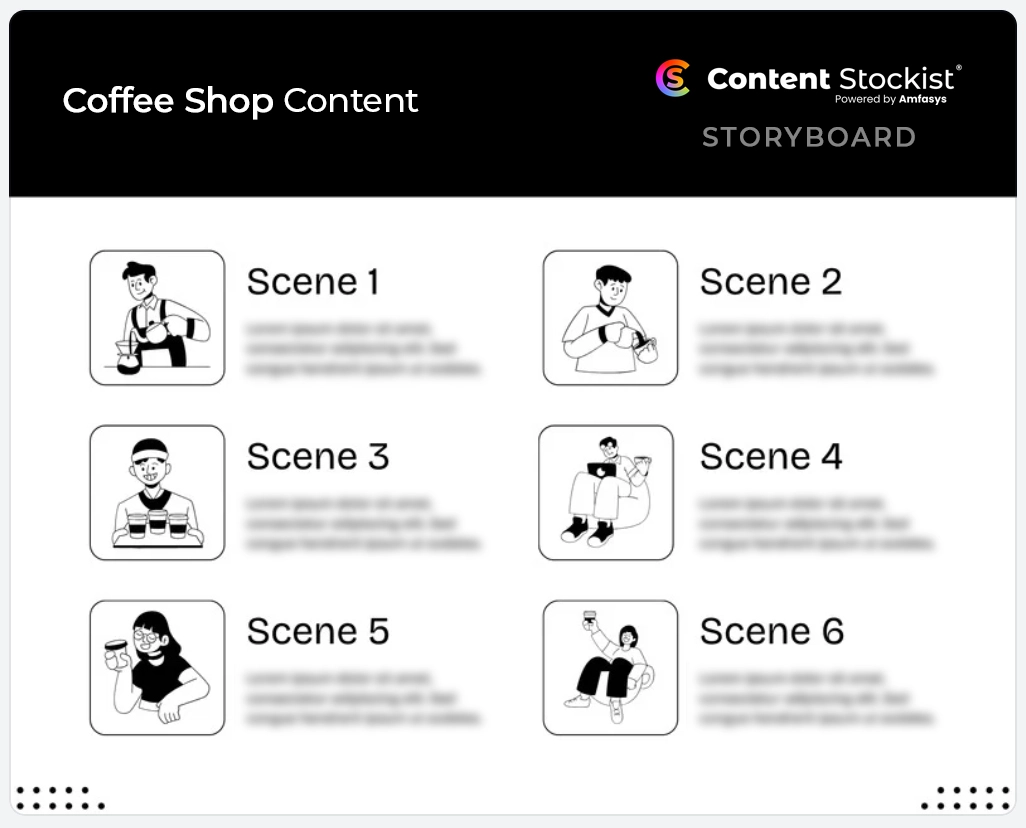Select the Scene 5 woman holding cup illustration

pyautogui.click(x=157, y=667)
